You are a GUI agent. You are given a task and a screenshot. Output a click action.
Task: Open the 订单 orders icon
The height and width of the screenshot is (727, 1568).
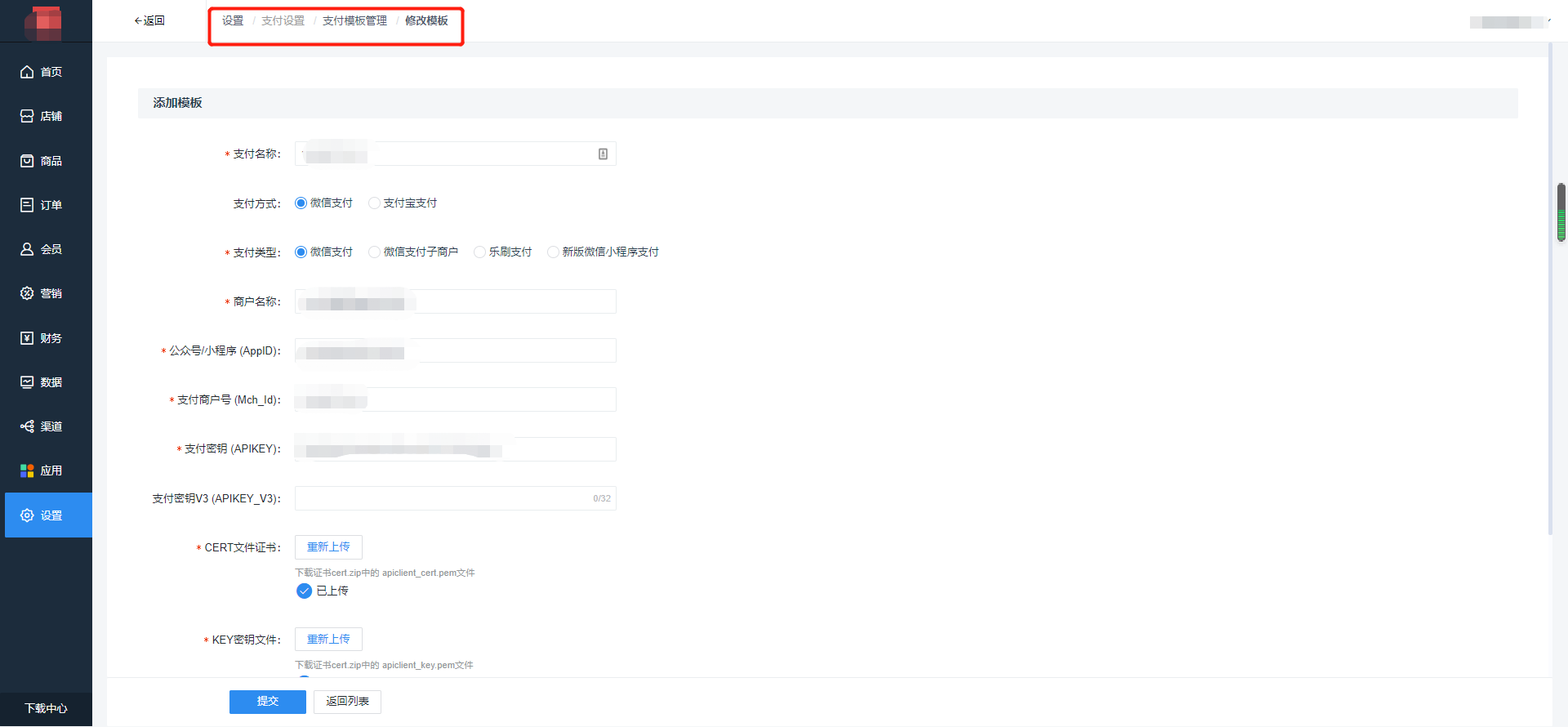click(x=27, y=205)
